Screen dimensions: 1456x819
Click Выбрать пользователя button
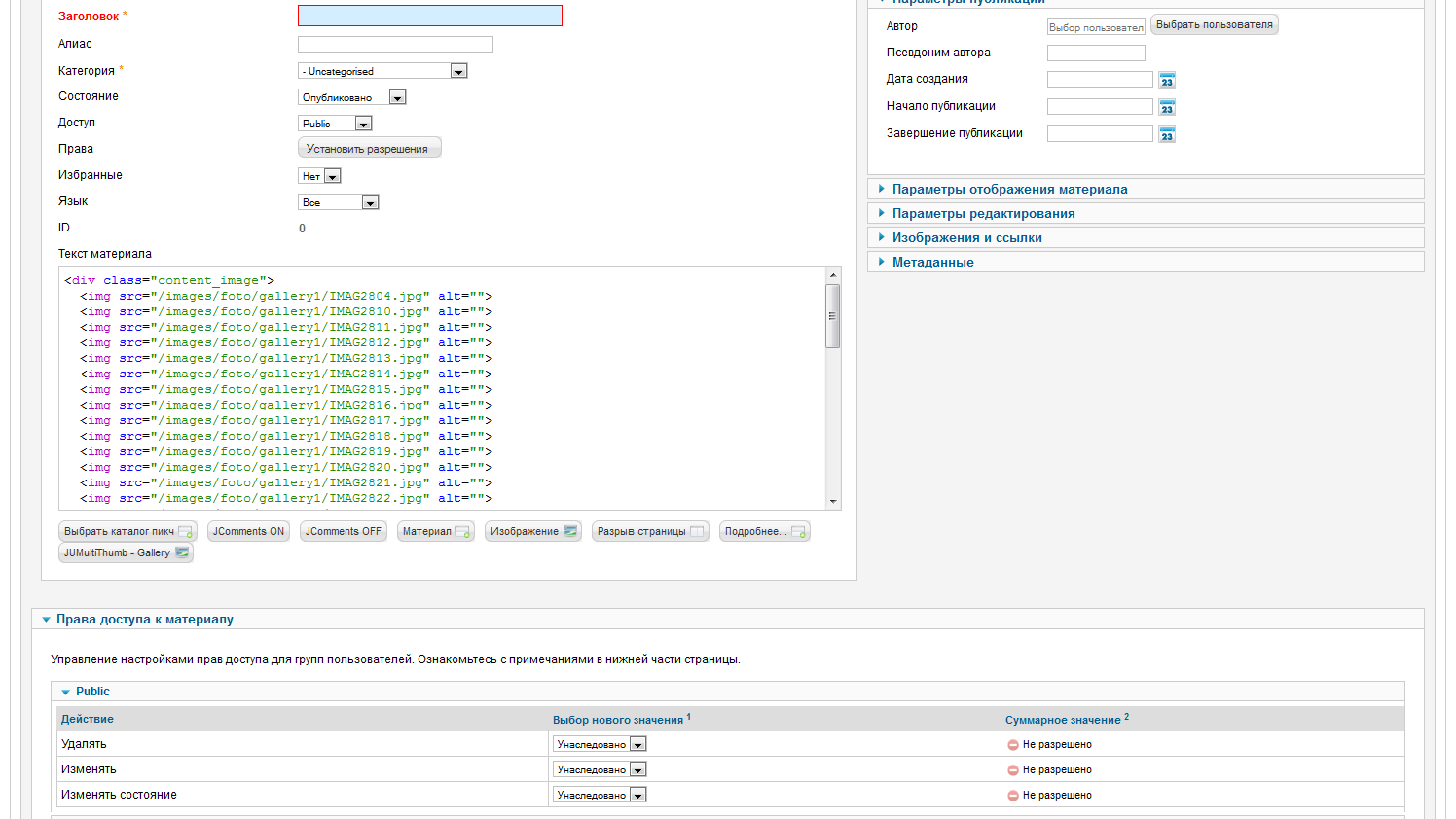(x=1214, y=25)
